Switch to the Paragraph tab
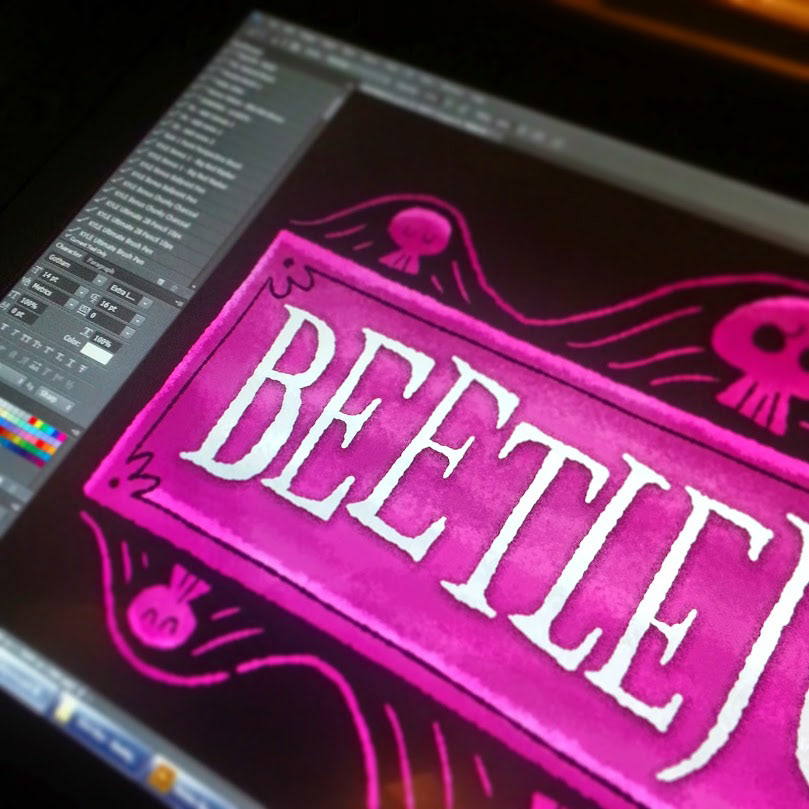Screen dimensions: 809x809 tap(101, 266)
